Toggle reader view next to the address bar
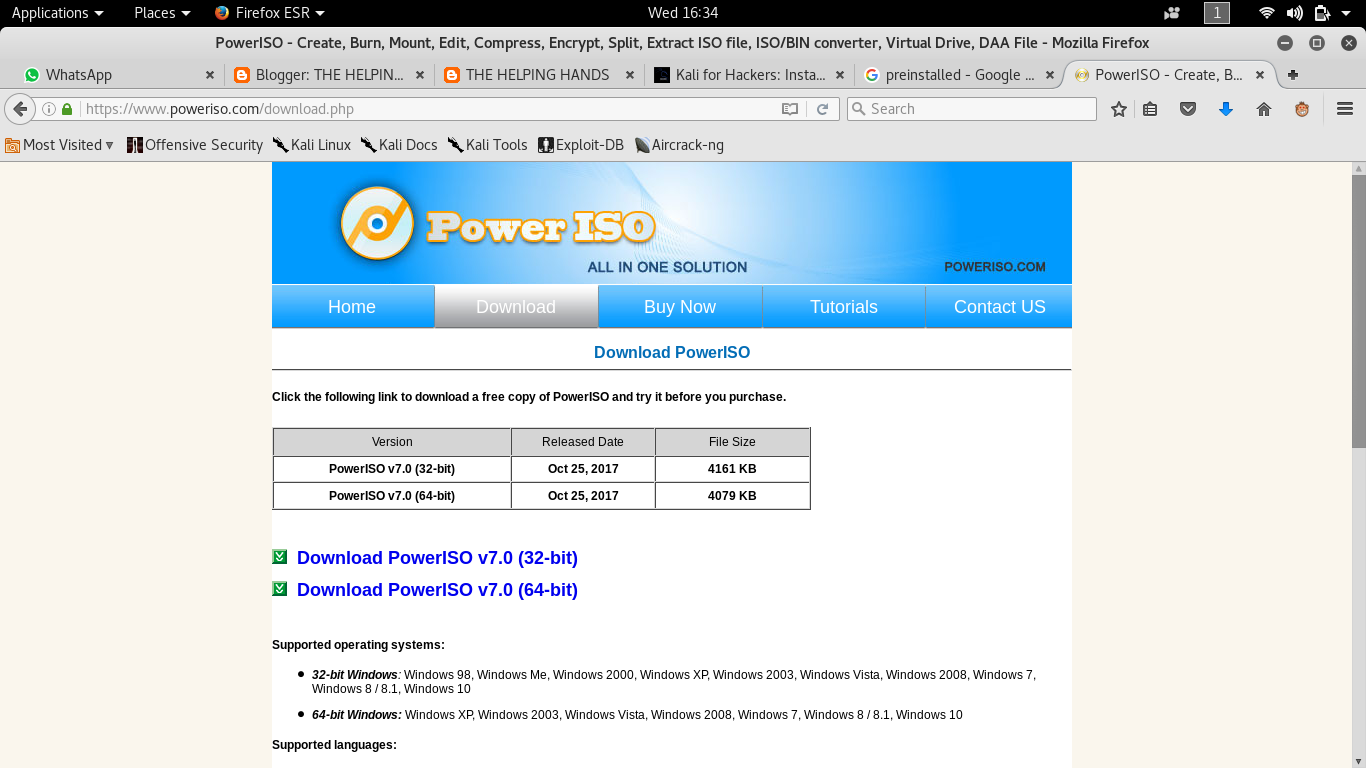The height and width of the screenshot is (768, 1366). point(789,108)
